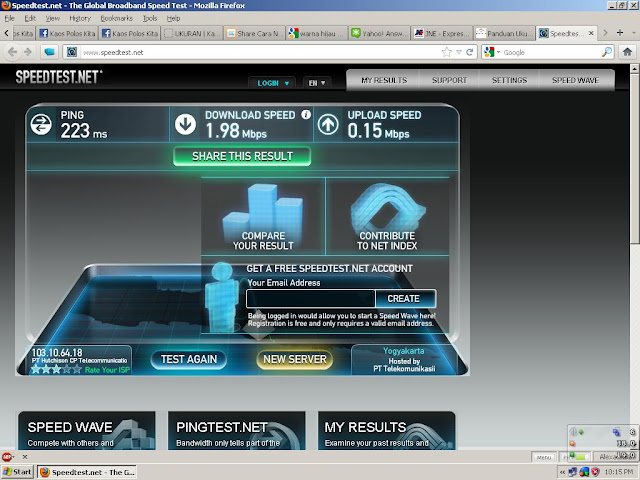This screenshot has height=480, width=640.
Task: Click the Your Email Address field
Action: click(x=311, y=298)
